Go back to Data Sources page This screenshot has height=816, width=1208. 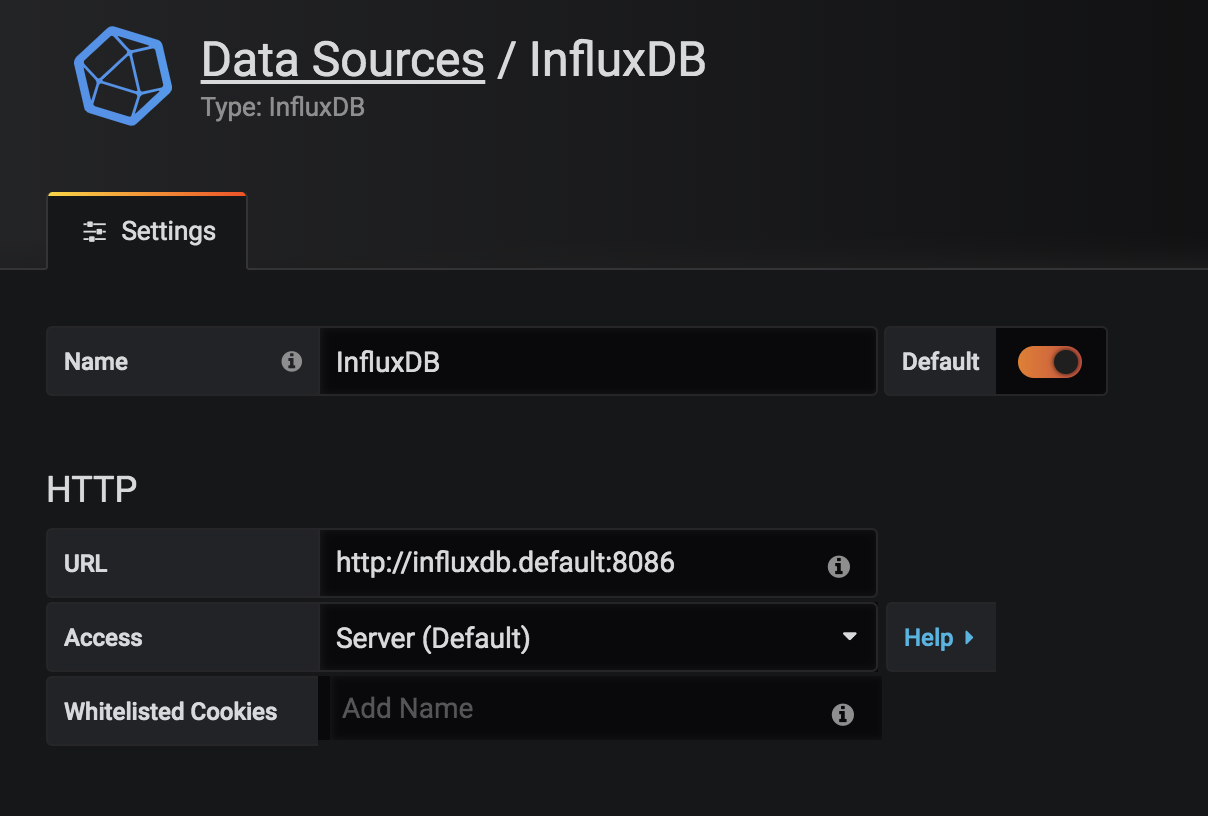point(342,60)
